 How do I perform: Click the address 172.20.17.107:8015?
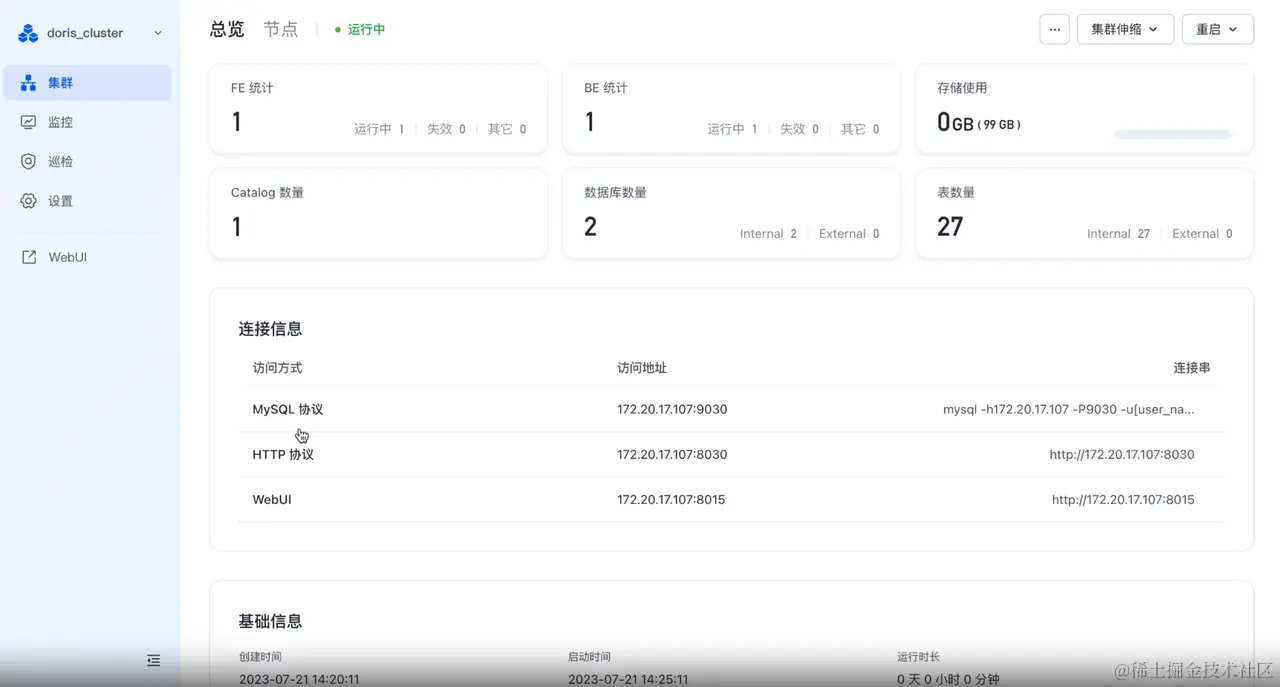(x=671, y=499)
